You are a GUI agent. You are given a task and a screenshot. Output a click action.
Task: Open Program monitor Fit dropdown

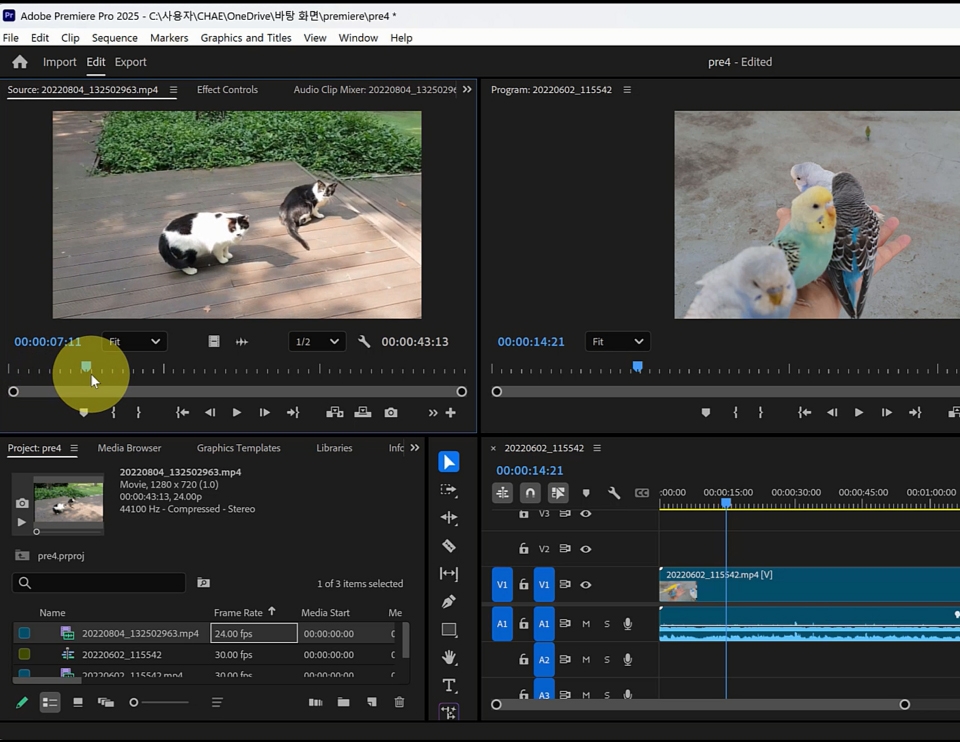click(x=618, y=342)
